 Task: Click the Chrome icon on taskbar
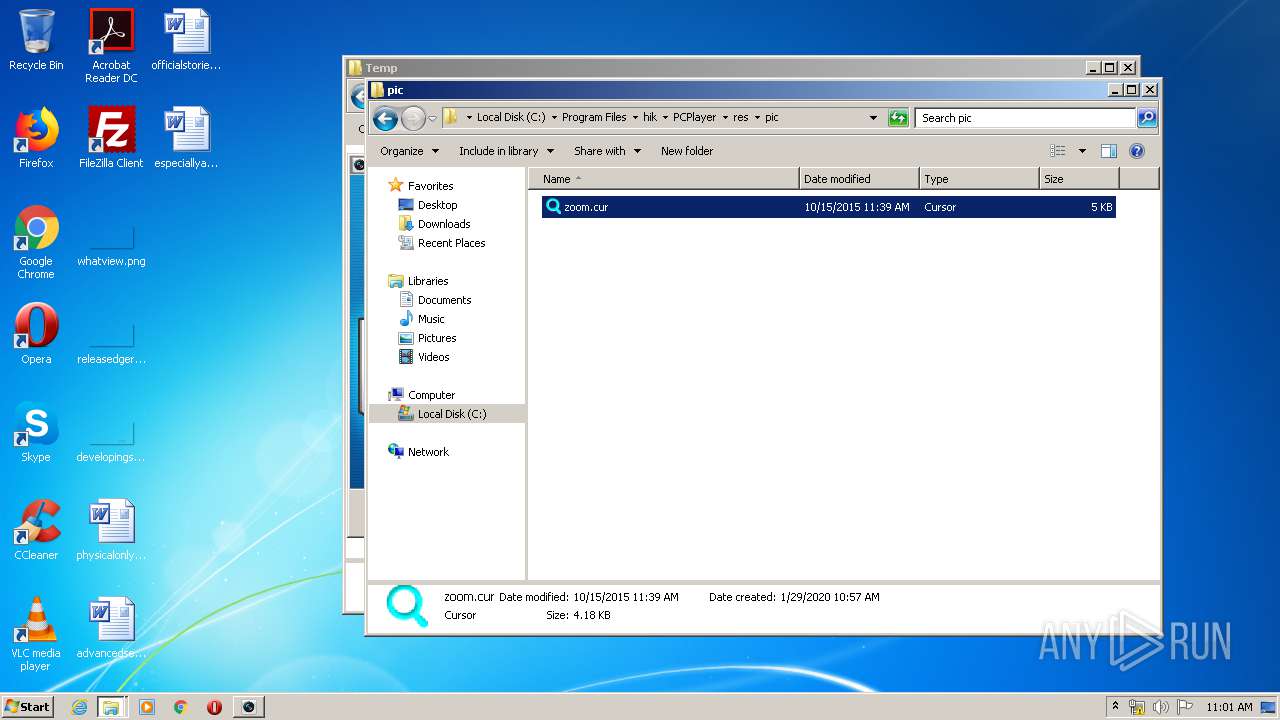pos(181,707)
